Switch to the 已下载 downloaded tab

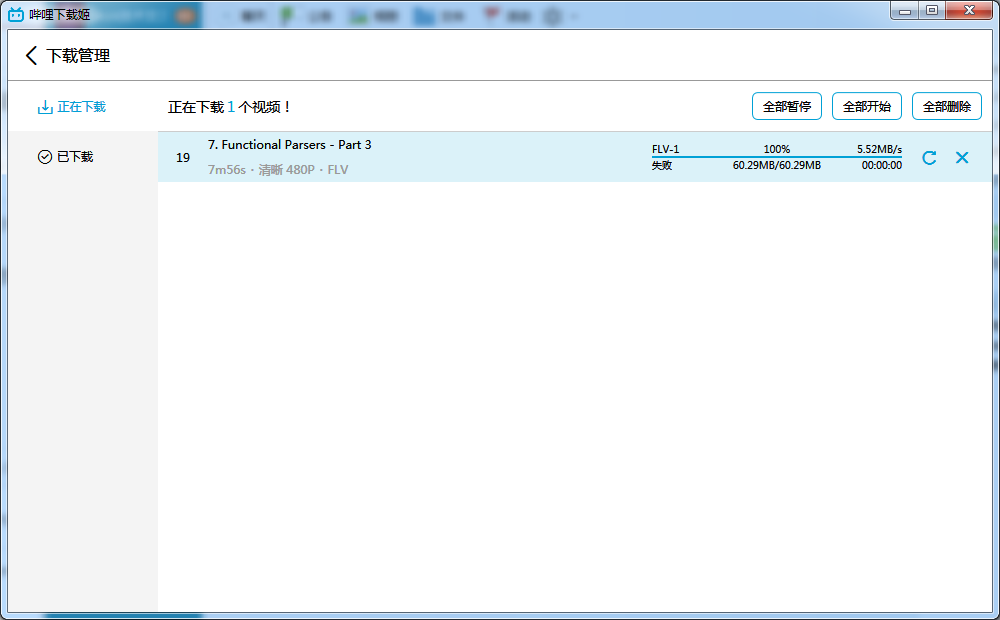click(x=66, y=157)
